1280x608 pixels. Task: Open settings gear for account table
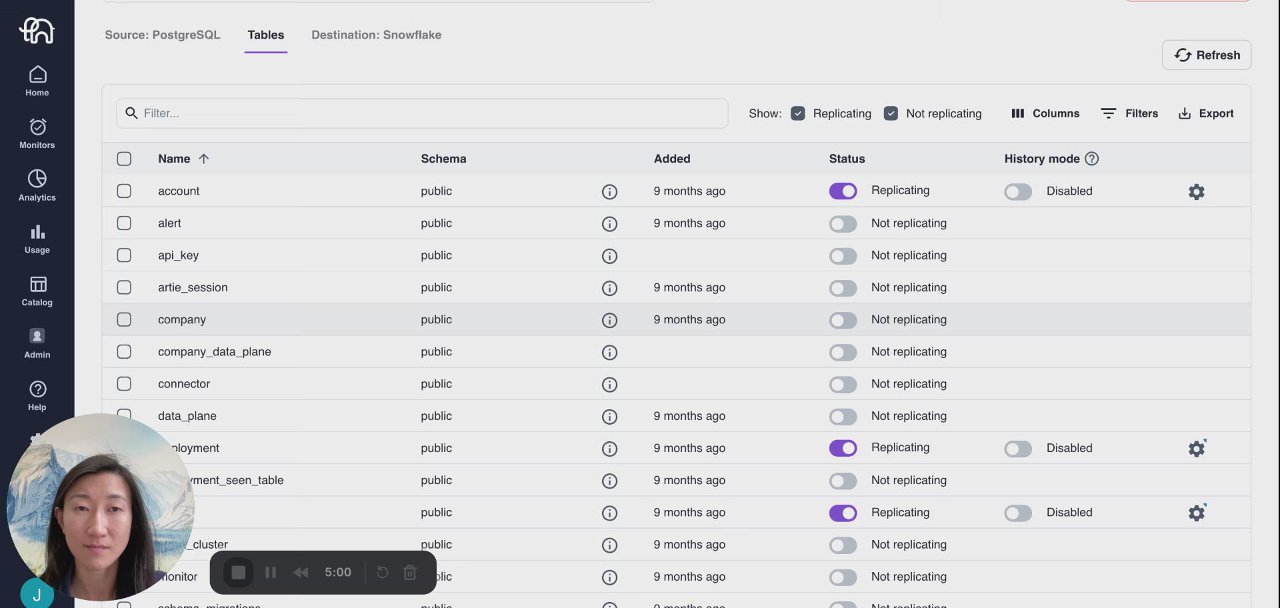1196,191
